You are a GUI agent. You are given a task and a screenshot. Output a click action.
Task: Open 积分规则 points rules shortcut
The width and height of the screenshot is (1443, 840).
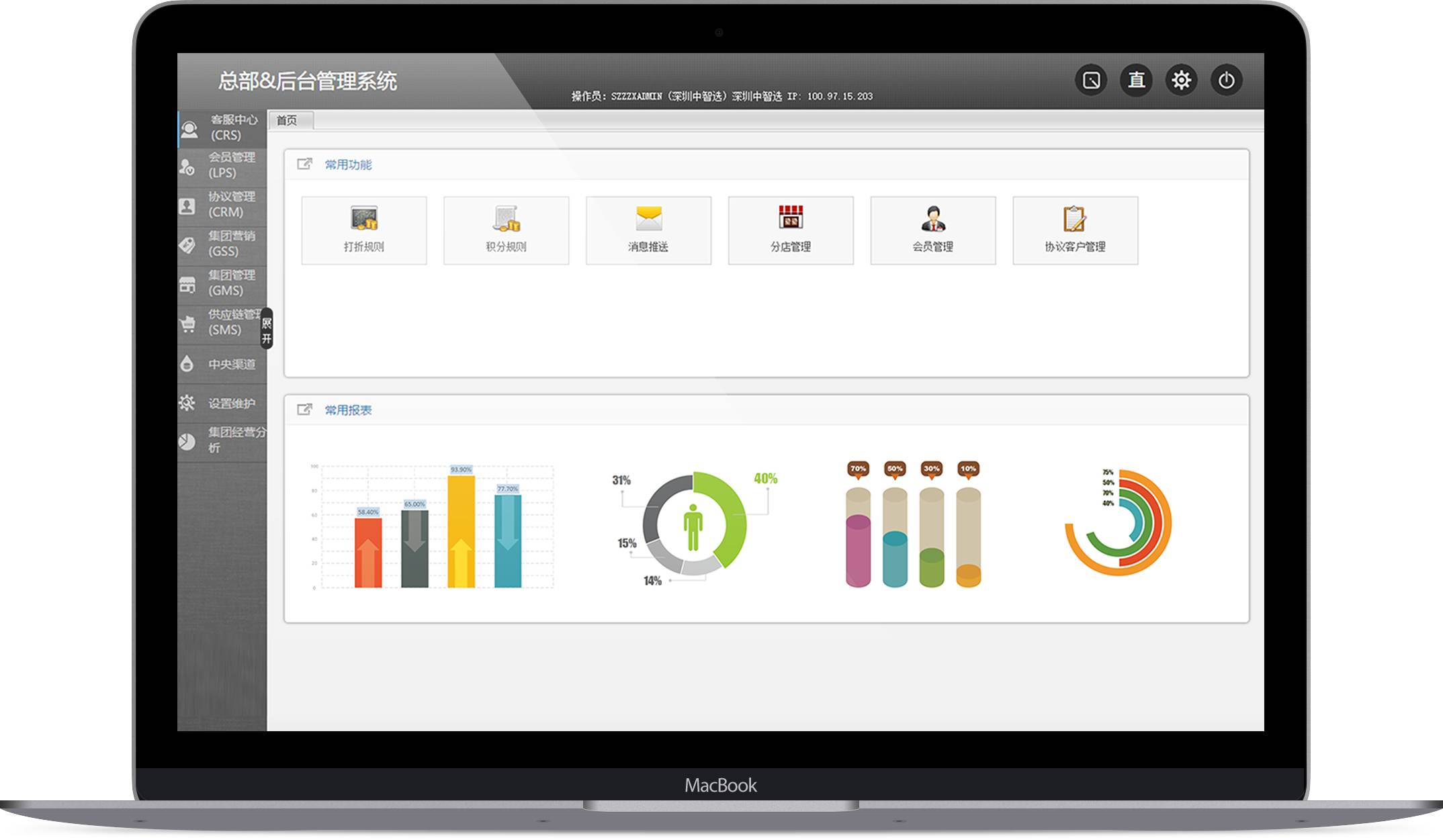(506, 230)
